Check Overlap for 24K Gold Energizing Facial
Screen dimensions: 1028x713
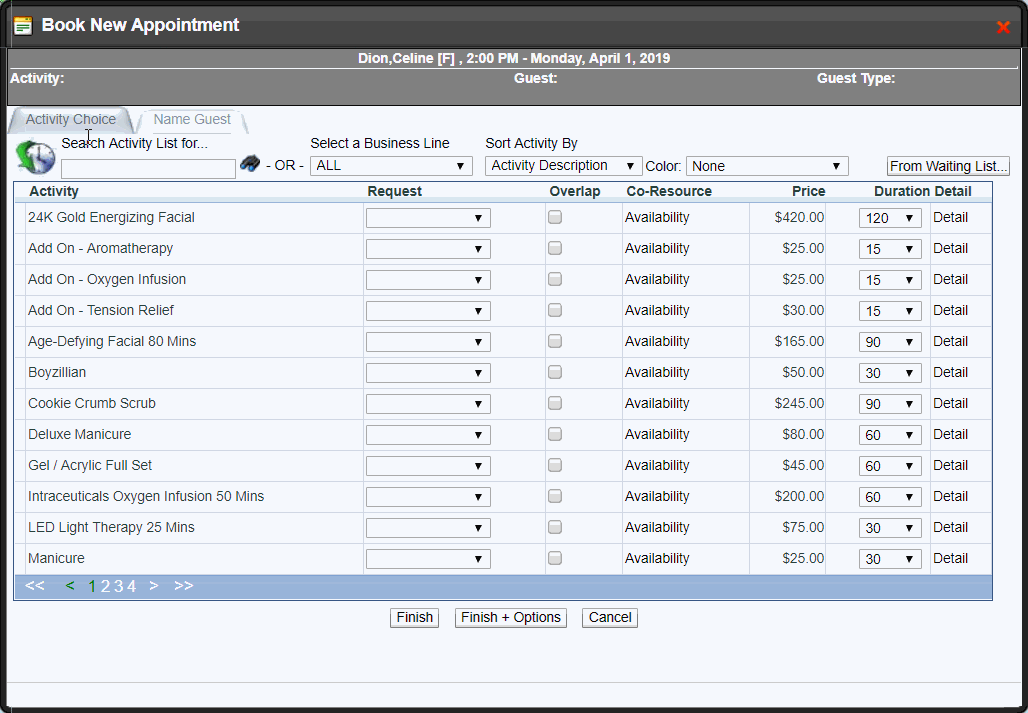pos(555,218)
